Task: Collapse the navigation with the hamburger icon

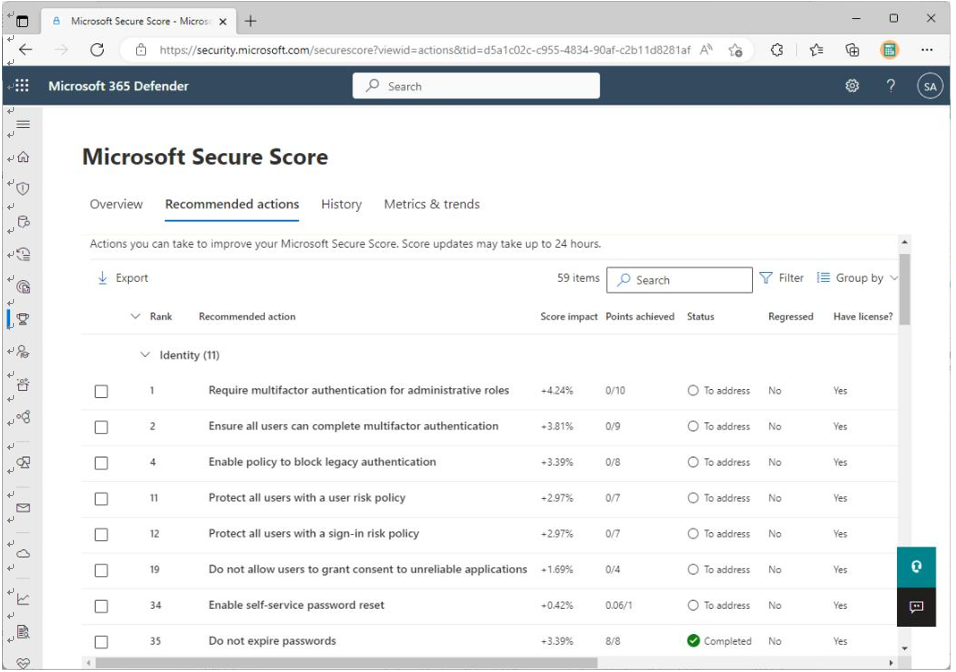Action: coord(23,124)
